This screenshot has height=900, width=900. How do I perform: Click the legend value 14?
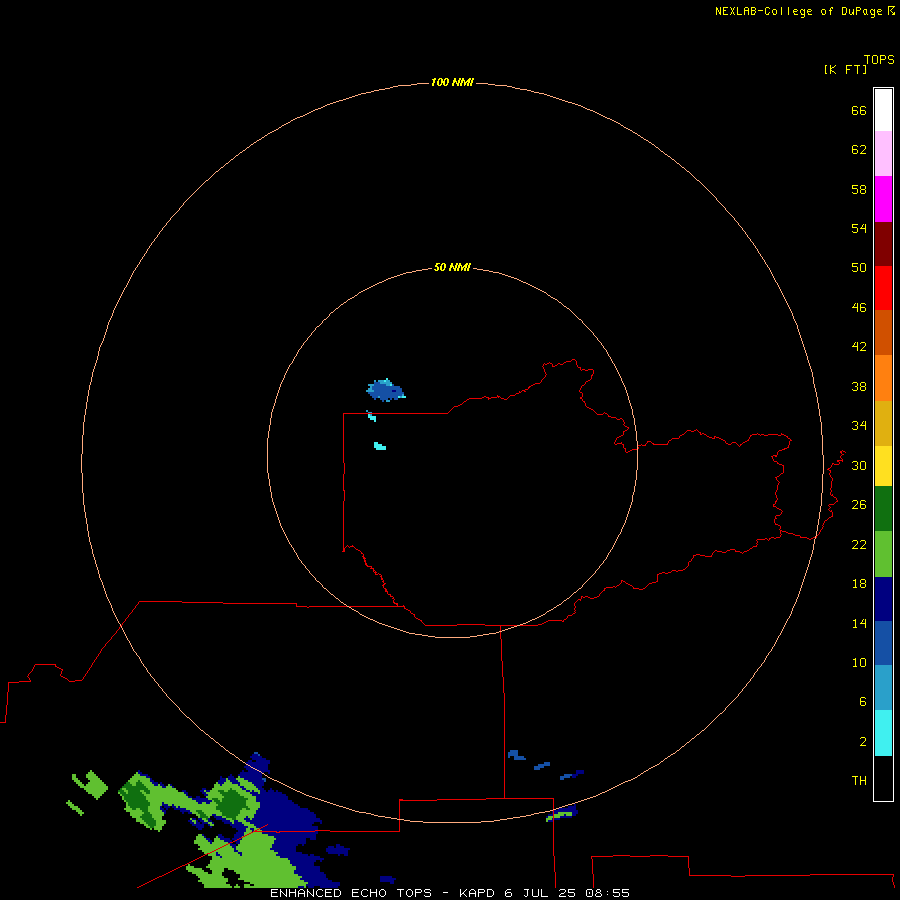859,623
